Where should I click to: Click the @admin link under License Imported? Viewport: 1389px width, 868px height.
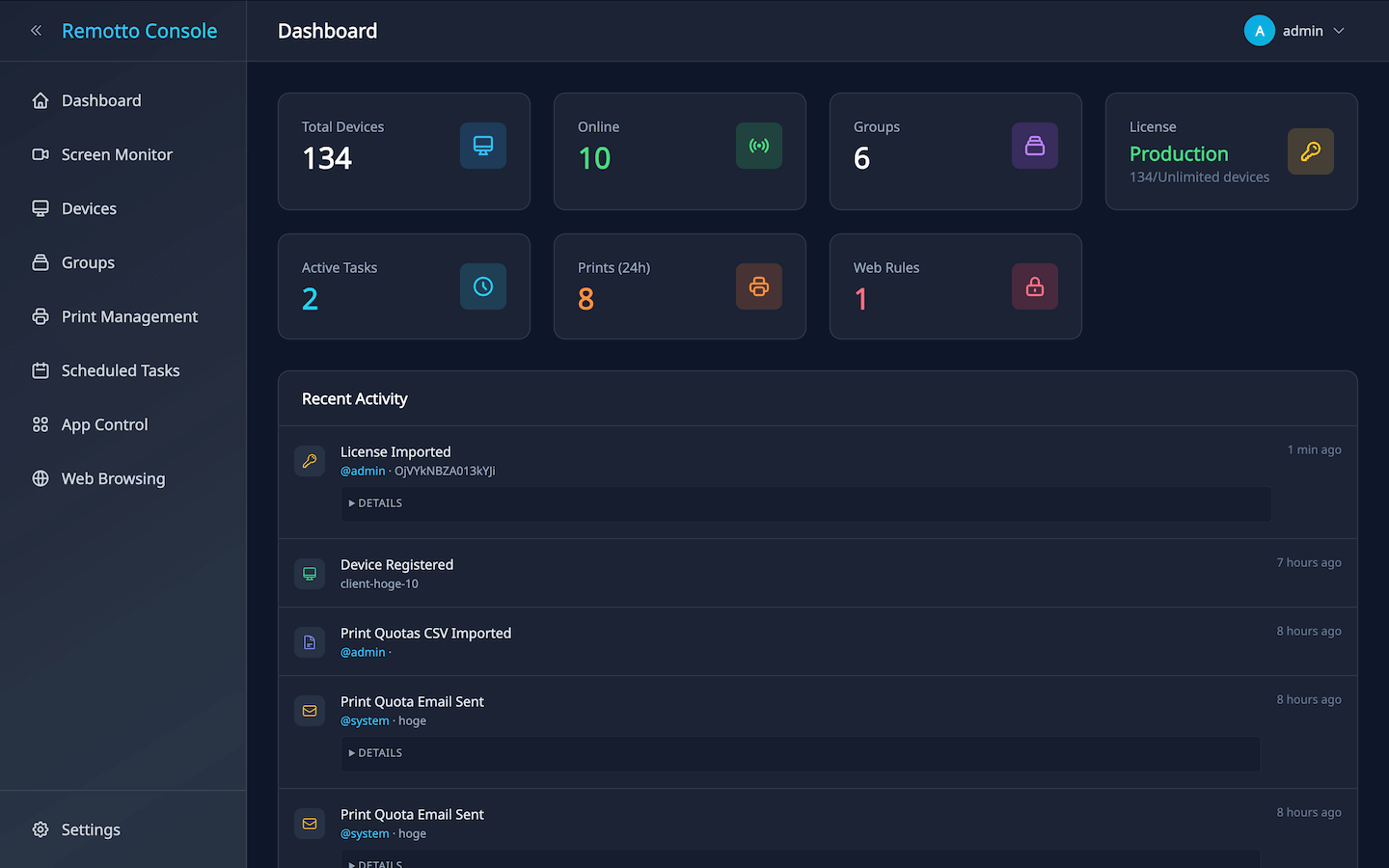[363, 472]
